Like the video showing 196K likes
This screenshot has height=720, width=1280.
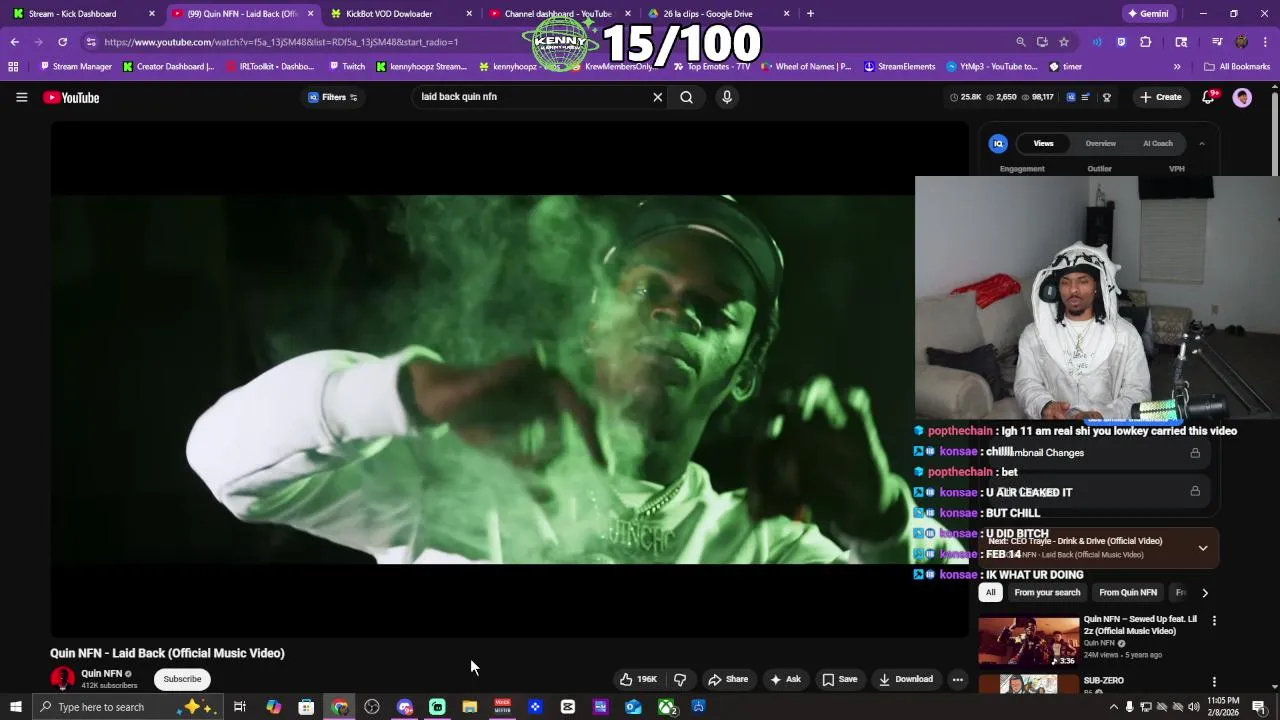638,679
